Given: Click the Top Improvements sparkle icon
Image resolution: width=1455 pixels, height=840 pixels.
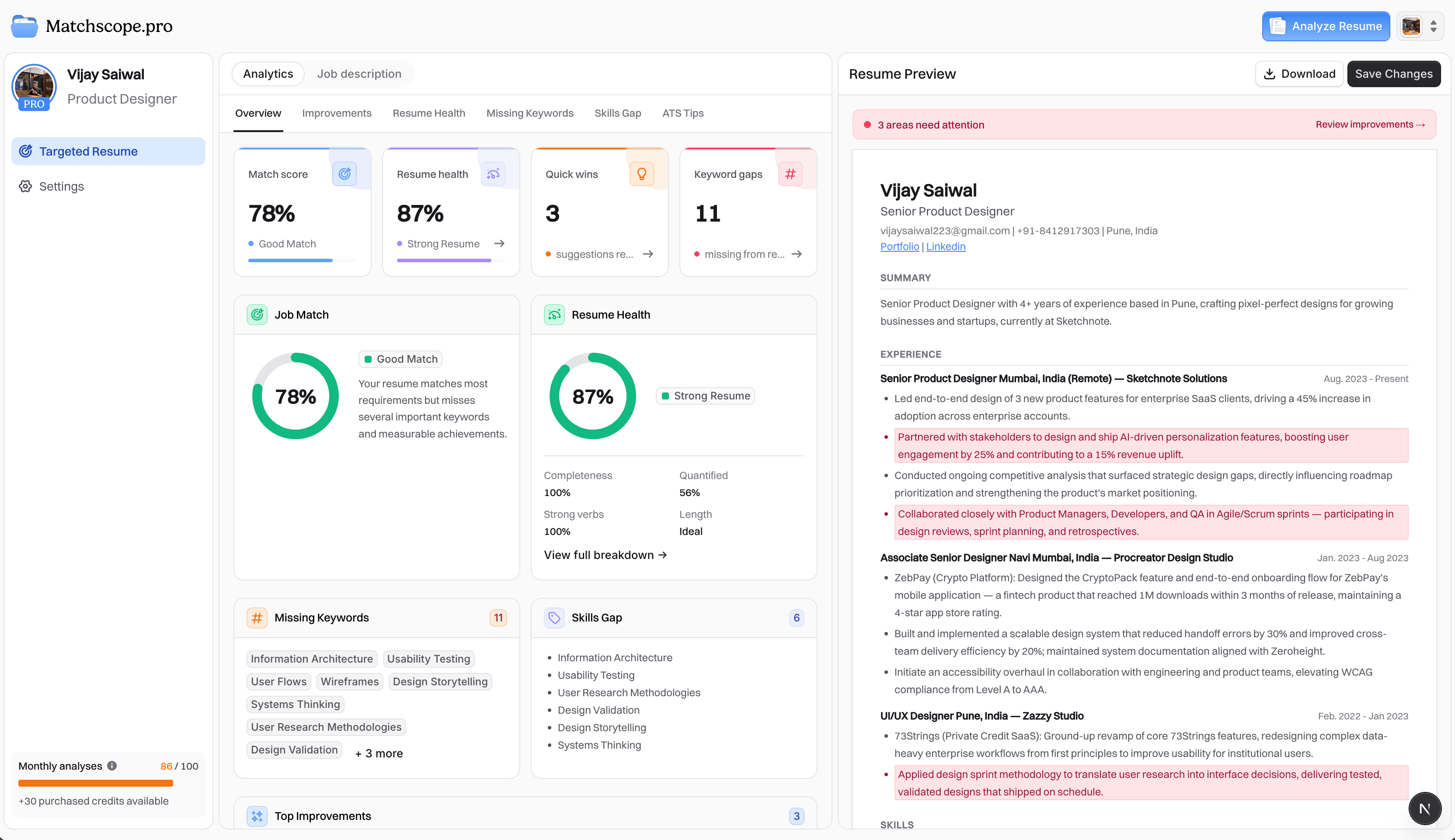Looking at the screenshot, I should [257, 816].
